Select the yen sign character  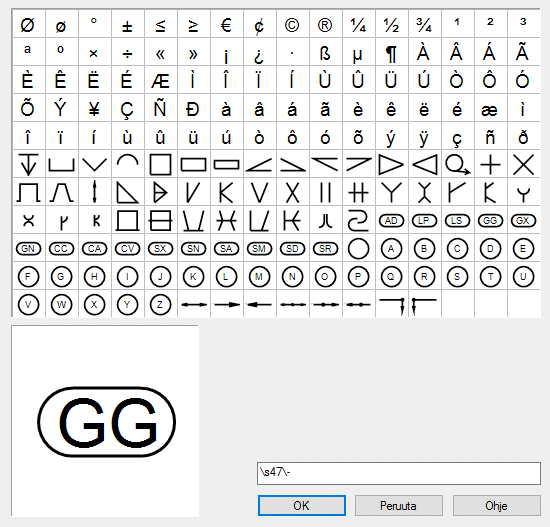[94, 109]
